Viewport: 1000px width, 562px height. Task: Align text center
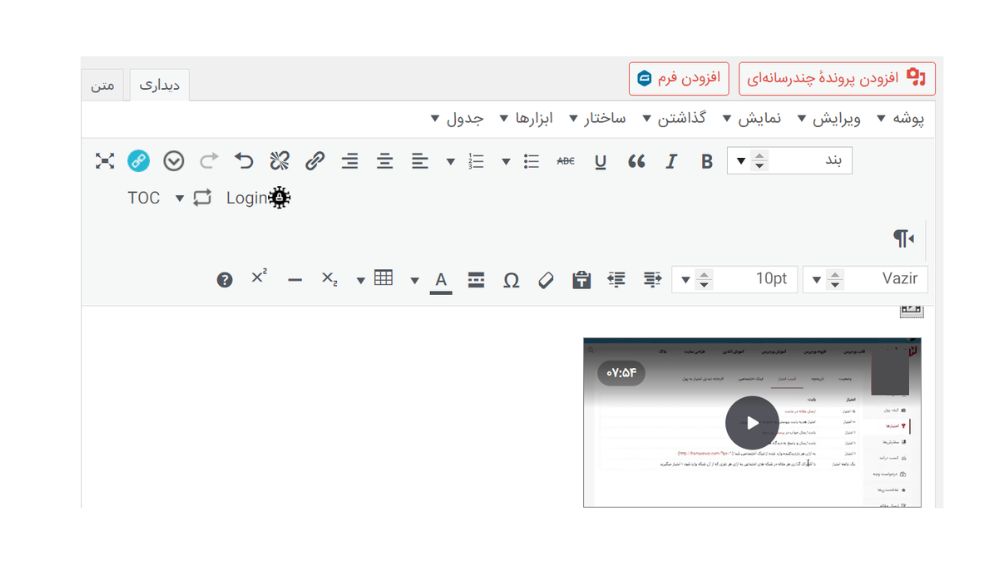tap(384, 161)
